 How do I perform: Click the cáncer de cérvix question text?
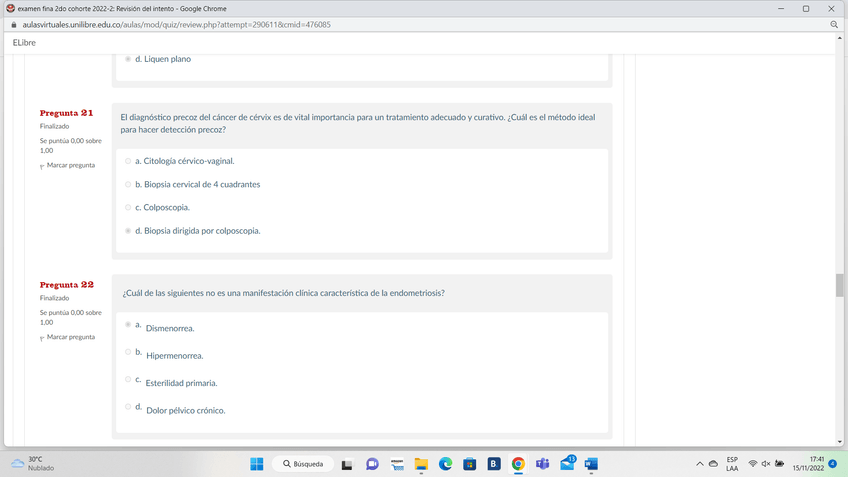[358, 123]
